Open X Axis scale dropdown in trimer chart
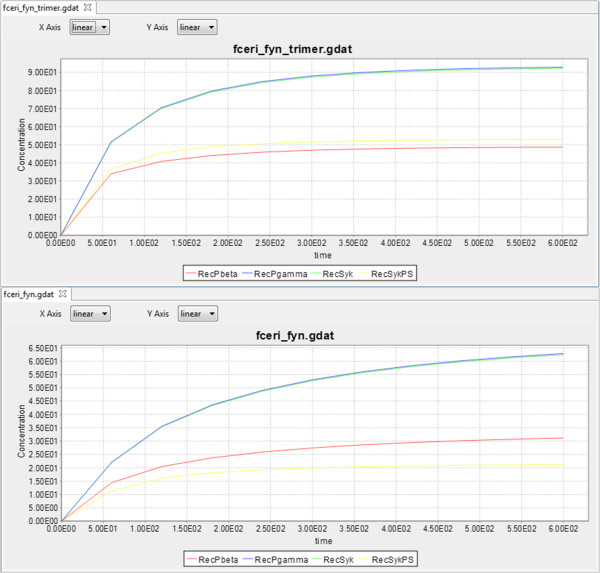The image size is (600, 573). point(90,27)
